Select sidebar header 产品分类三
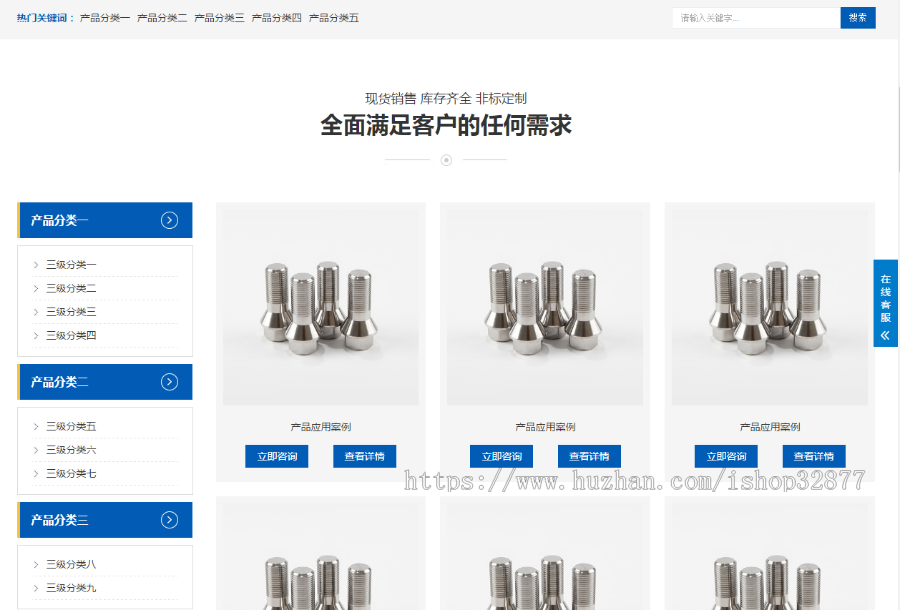Image resolution: width=900 pixels, height=610 pixels. [x=105, y=520]
